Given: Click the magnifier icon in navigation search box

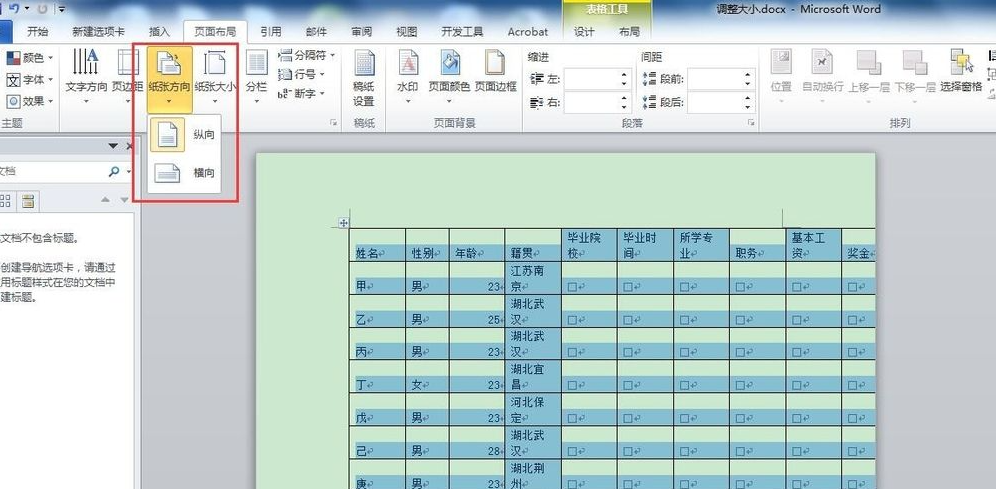Looking at the screenshot, I should pyautogui.click(x=114, y=171).
